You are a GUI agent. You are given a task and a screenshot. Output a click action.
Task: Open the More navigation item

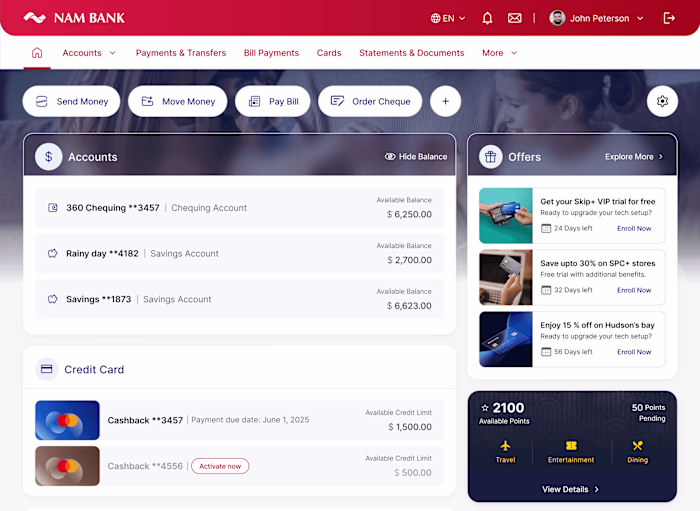[x=492, y=53]
